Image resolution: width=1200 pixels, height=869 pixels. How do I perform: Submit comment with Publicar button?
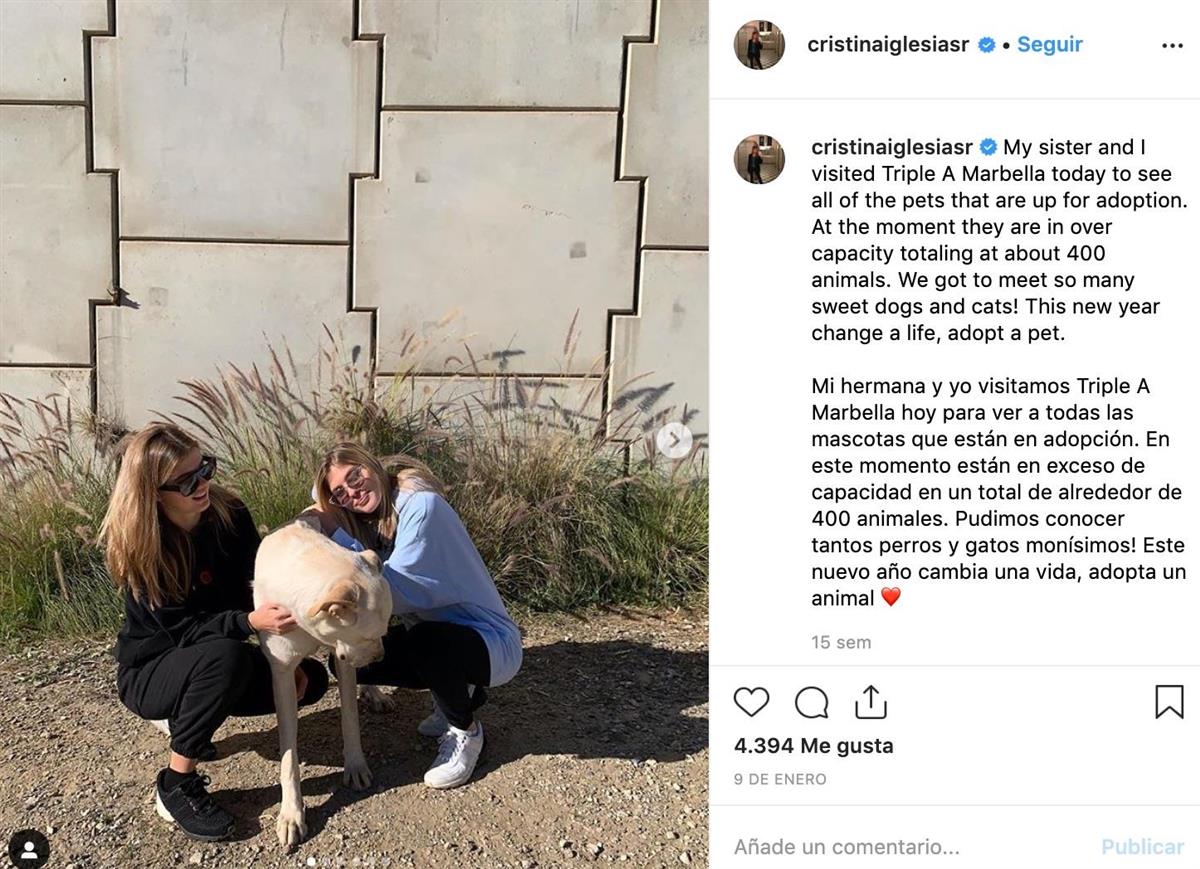click(1143, 847)
